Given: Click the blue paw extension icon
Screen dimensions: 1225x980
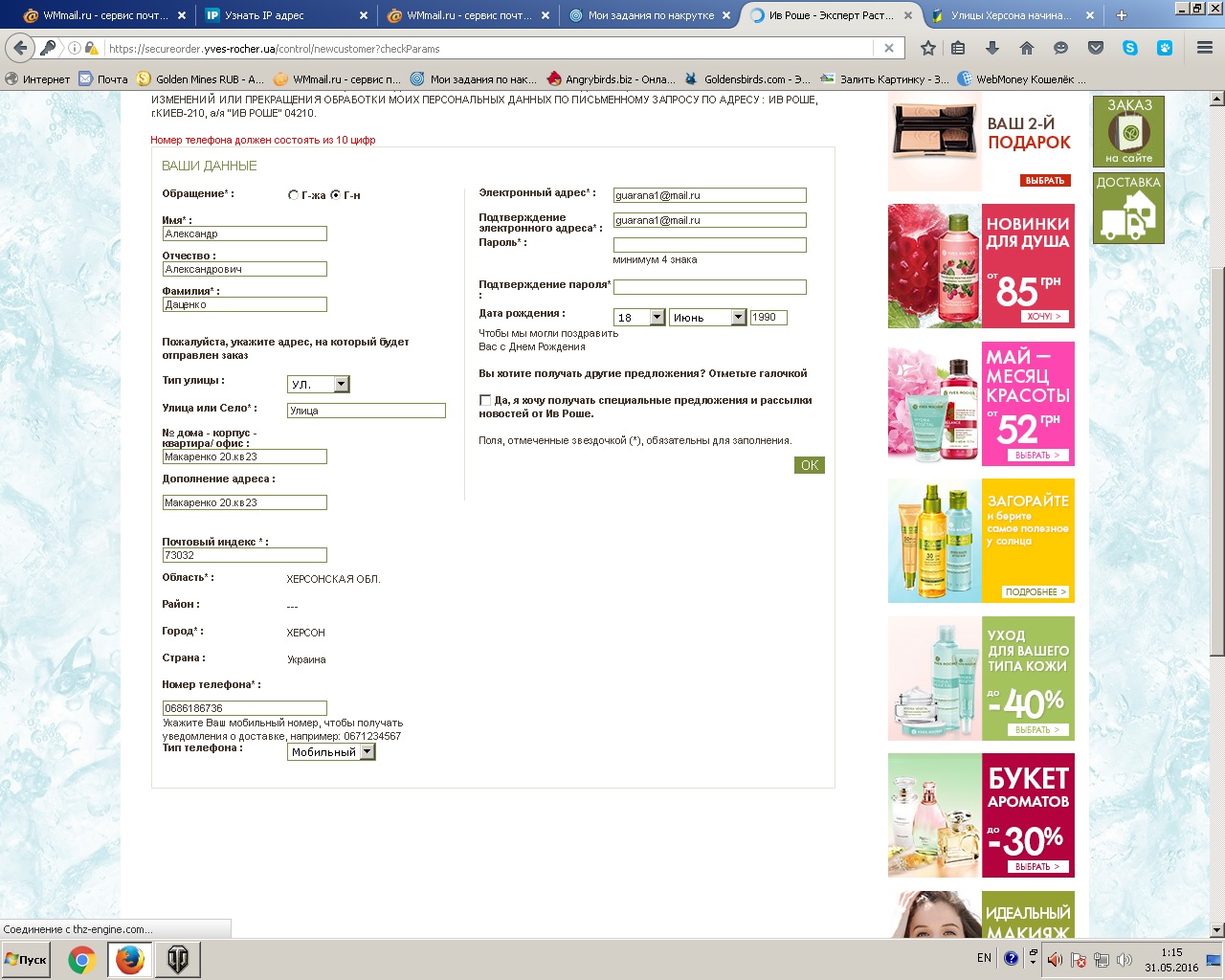Looking at the screenshot, I should pyautogui.click(x=1165, y=48).
